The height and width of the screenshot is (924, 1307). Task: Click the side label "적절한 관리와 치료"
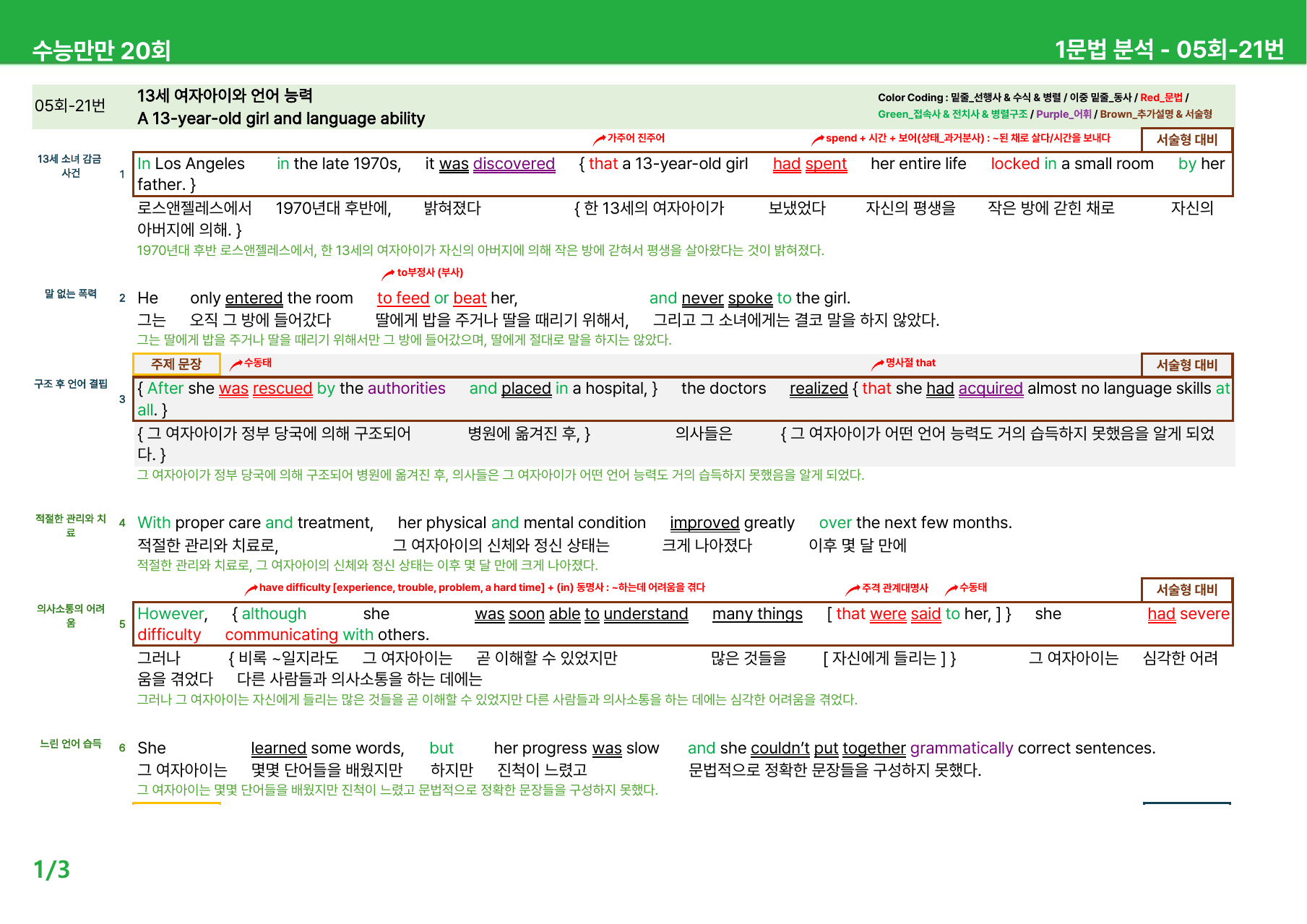click(70, 525)
